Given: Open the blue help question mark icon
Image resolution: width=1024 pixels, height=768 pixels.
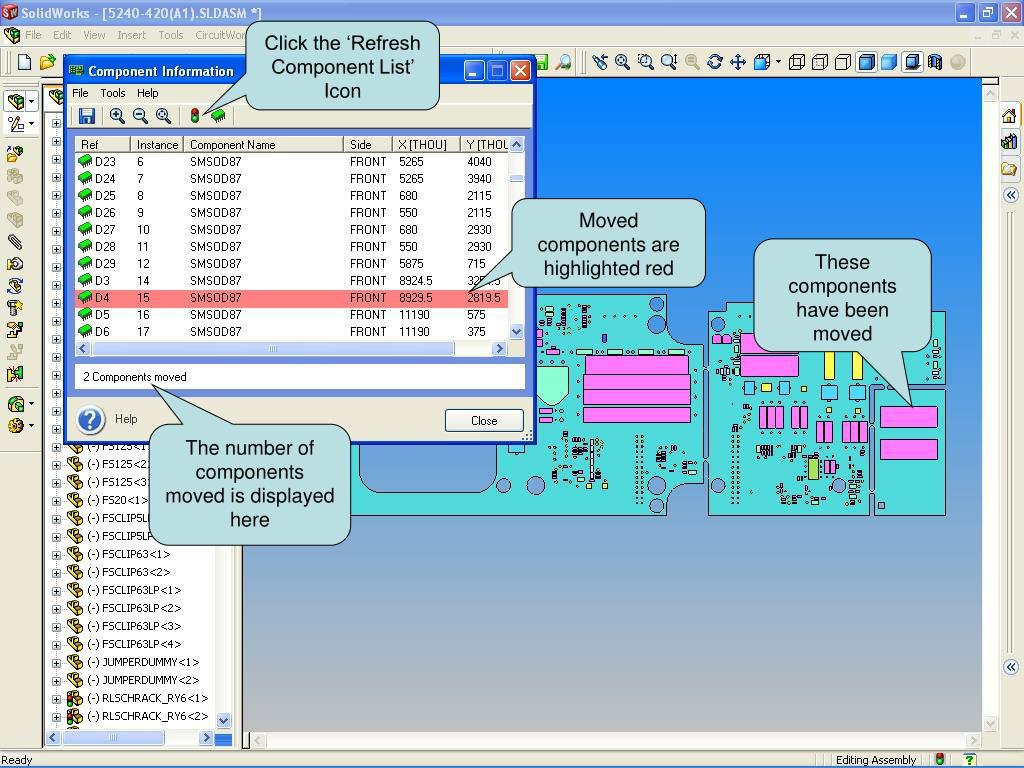Looking at the screenshot, I should 91,419.
